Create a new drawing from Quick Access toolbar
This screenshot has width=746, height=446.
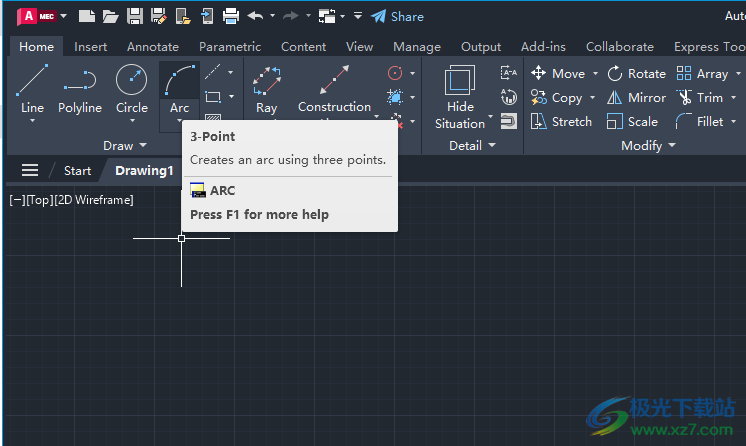pyautogui.click(x=87, y=16)
